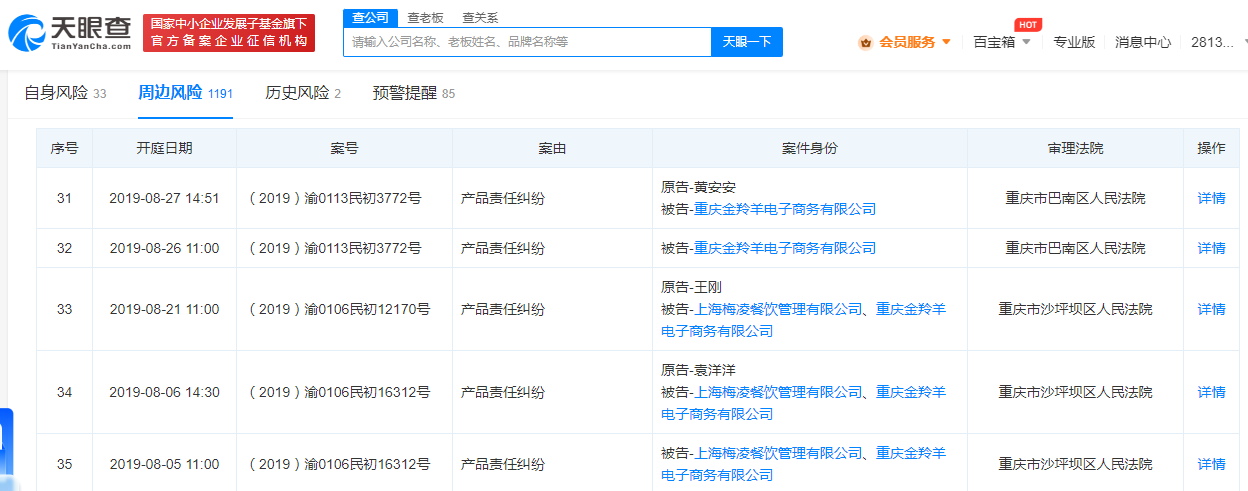1248x491 pixels.
Task: Expand the account 2813... menu
Action: click(1218, 42)
